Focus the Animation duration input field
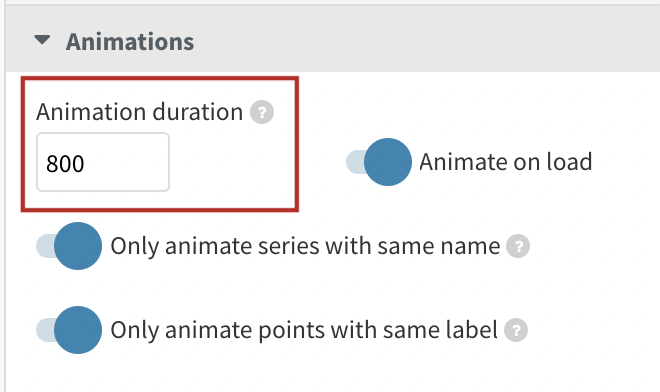 click(x=103, y=162)
